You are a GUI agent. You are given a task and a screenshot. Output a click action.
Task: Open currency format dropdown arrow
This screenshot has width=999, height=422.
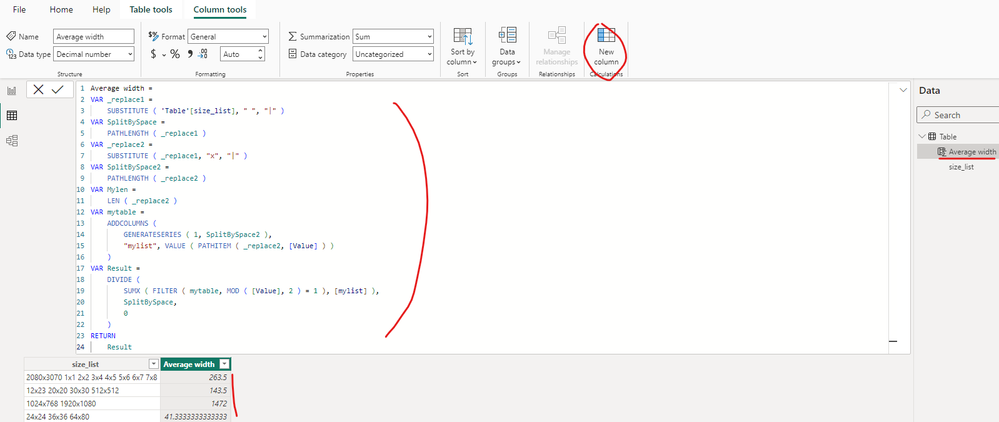(x=163, y=55)
